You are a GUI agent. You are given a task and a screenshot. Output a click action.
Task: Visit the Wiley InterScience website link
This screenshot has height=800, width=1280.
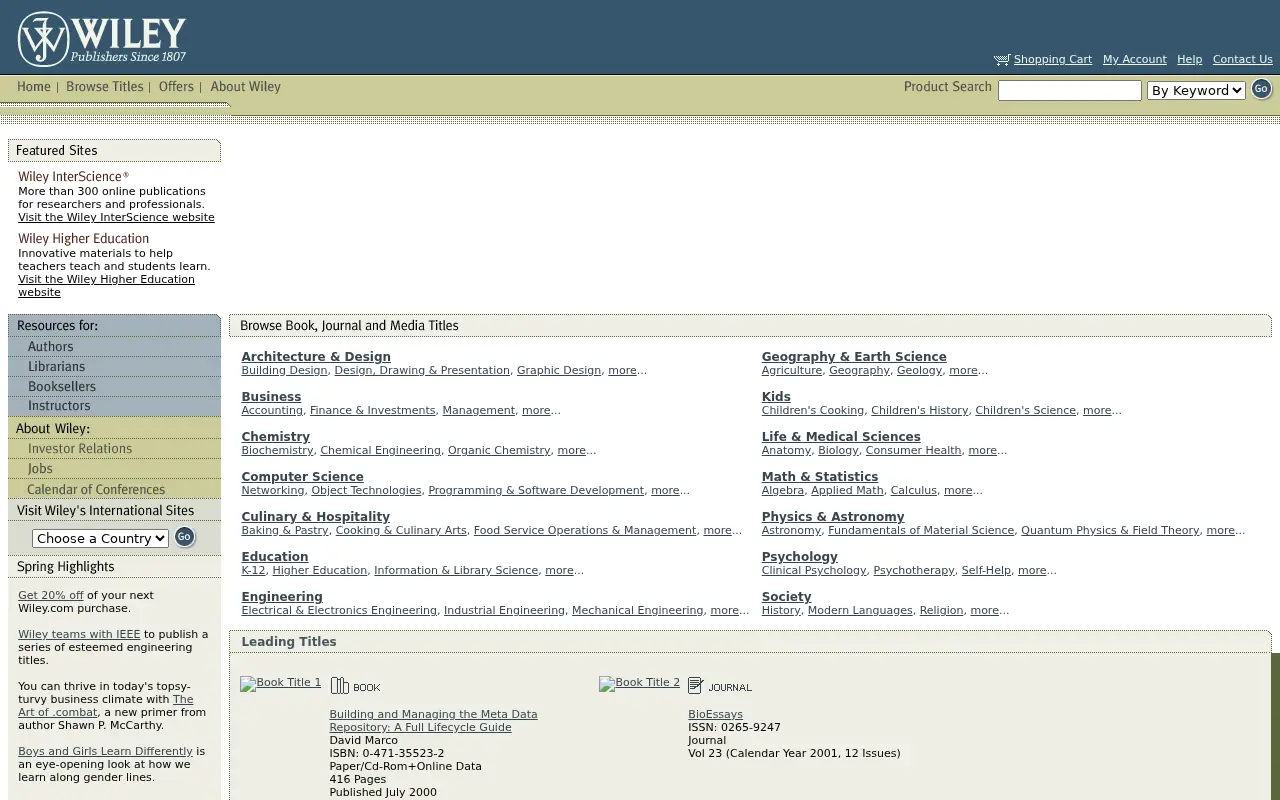coord(116,218)
